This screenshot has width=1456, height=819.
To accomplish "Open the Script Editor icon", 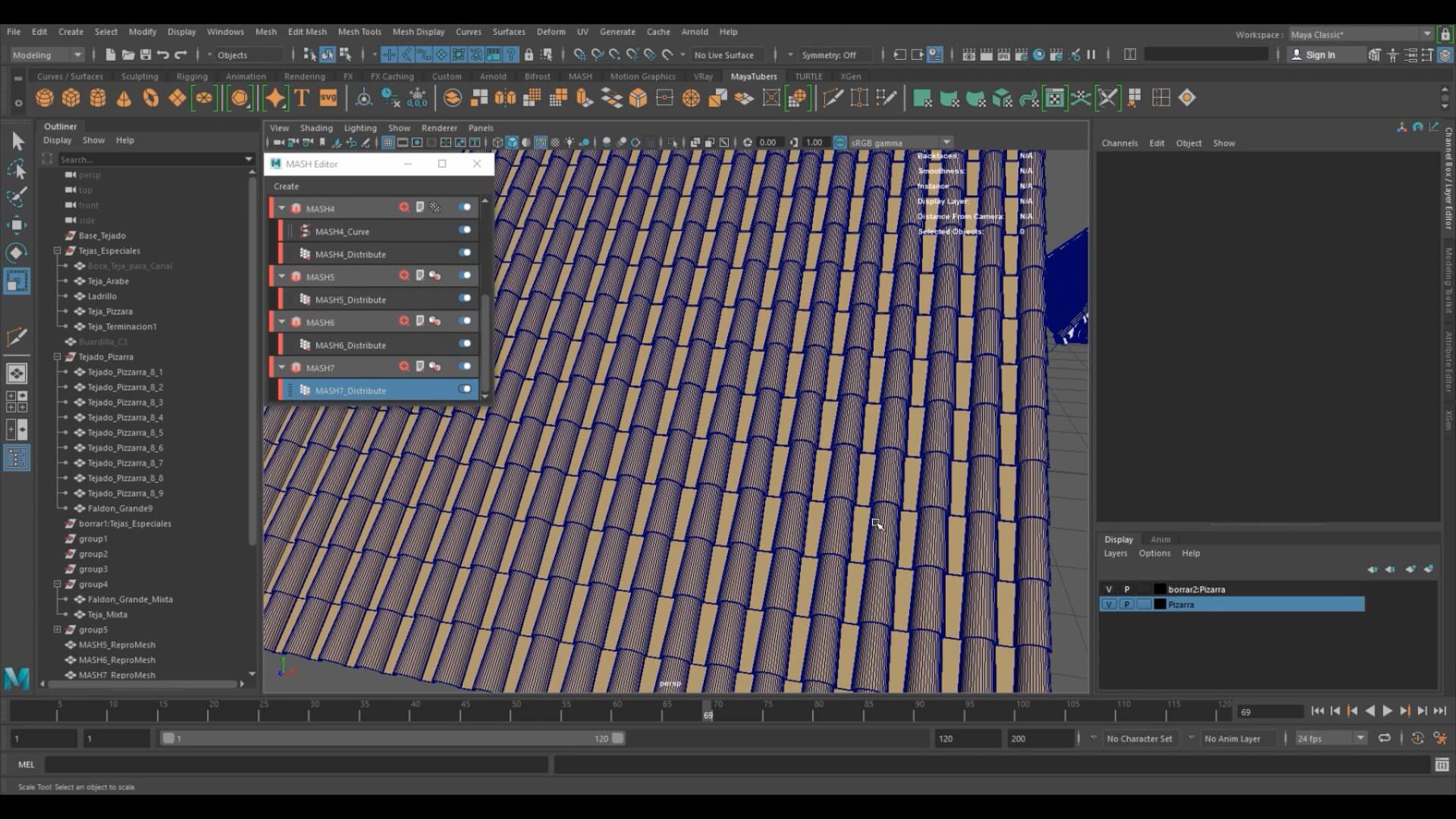I will 1442,765.
